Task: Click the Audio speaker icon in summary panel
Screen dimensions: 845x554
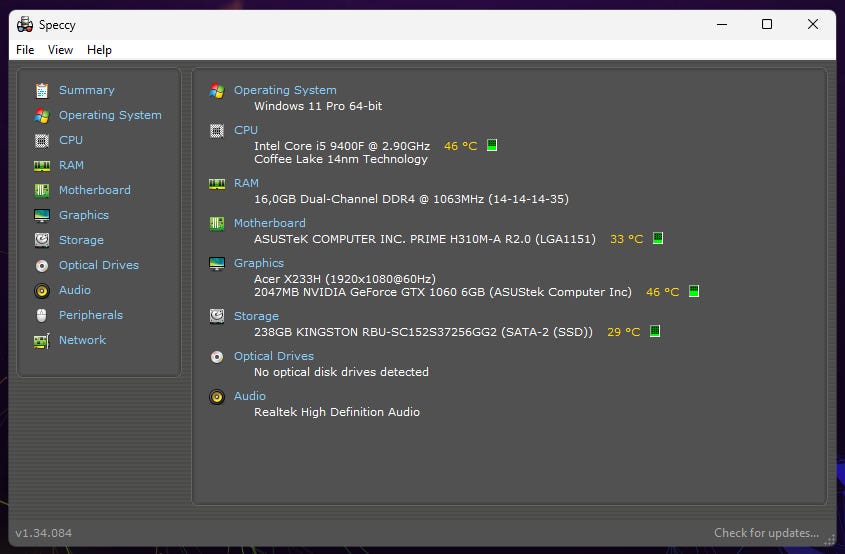Action: tap(217, 397)
